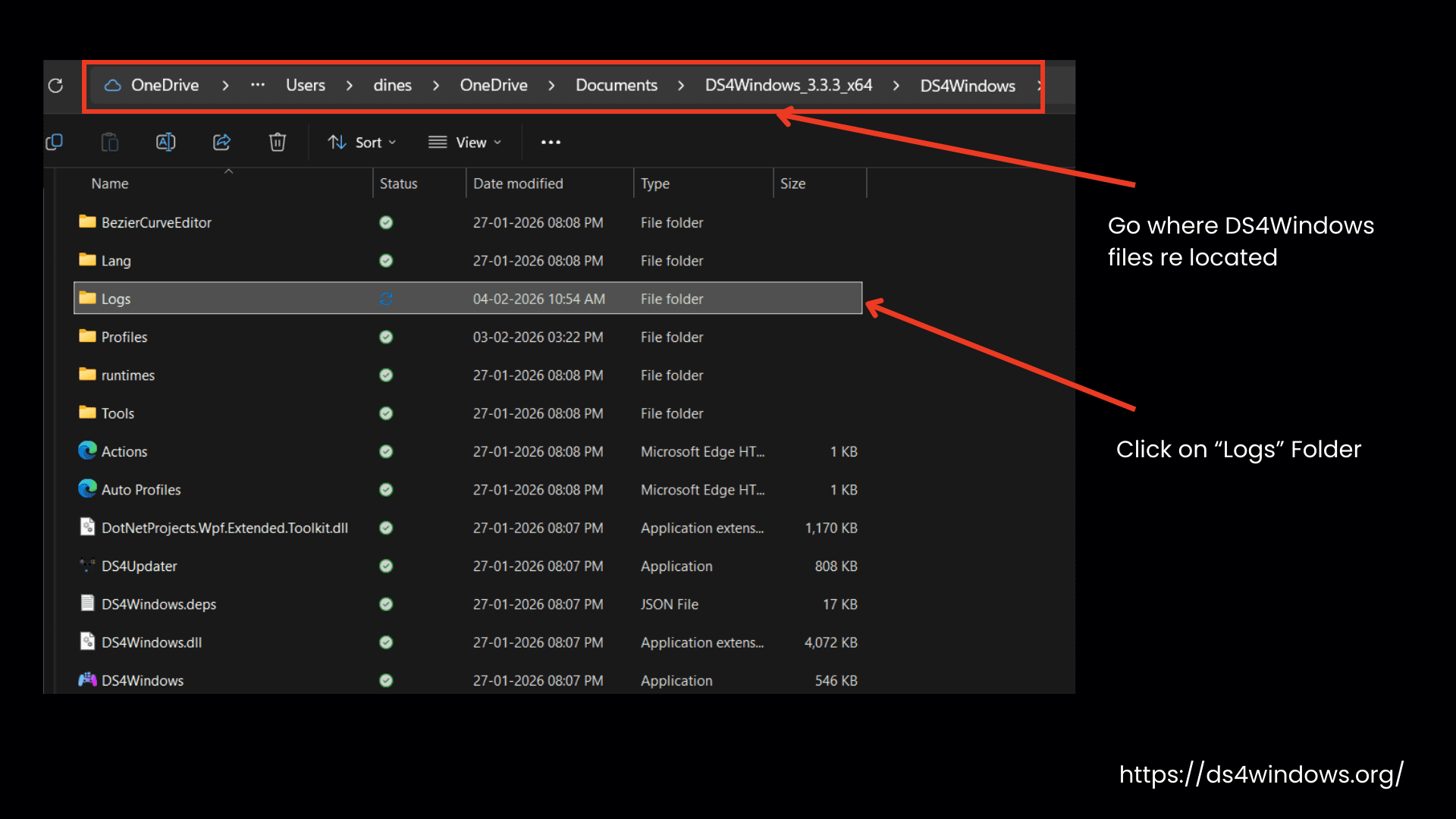
Task: Click the DS4Windows.deps file icon
Action: point(87,603)
